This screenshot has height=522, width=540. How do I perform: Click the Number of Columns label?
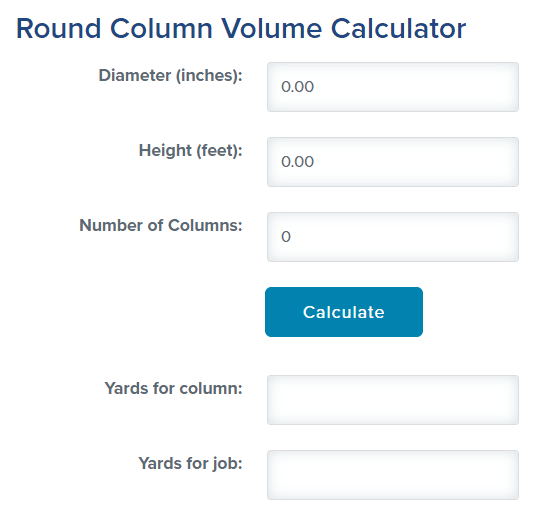click(161, 225)
